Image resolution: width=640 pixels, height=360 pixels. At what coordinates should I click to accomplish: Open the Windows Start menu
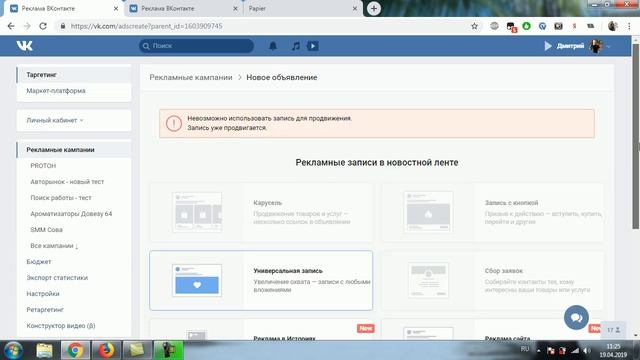tap(13, 350)
